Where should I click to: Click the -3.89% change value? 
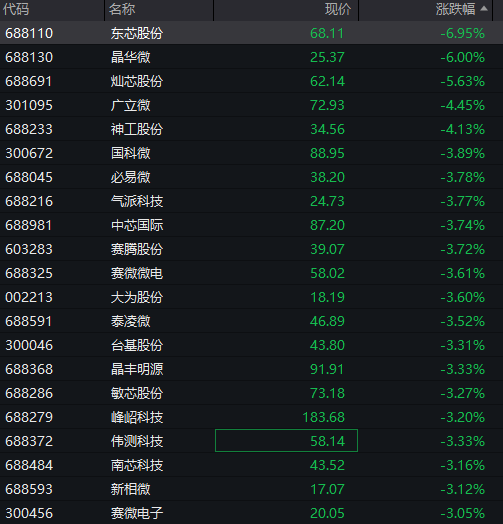click(x=462, y=153)
